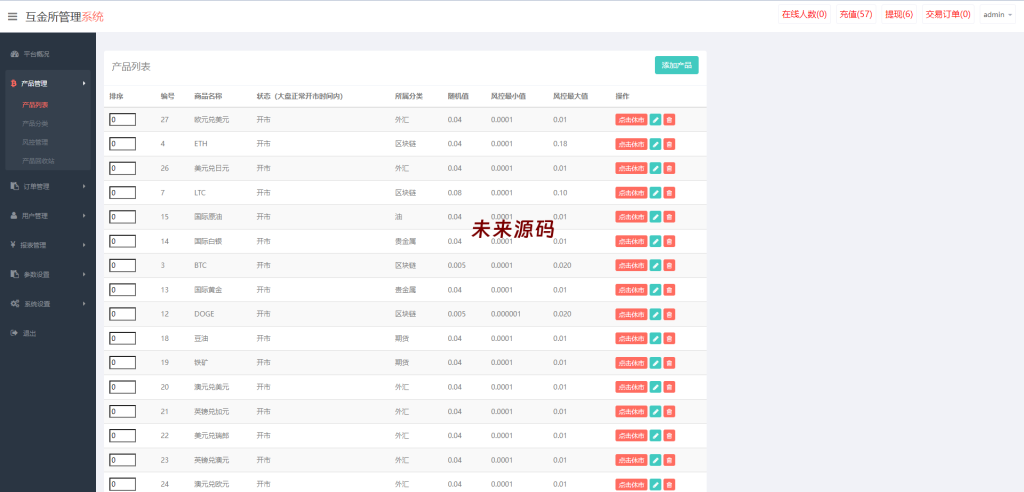Screen dimensions: 1024x492
Task: Delete the LTC product row
Action: pos(669,193)
